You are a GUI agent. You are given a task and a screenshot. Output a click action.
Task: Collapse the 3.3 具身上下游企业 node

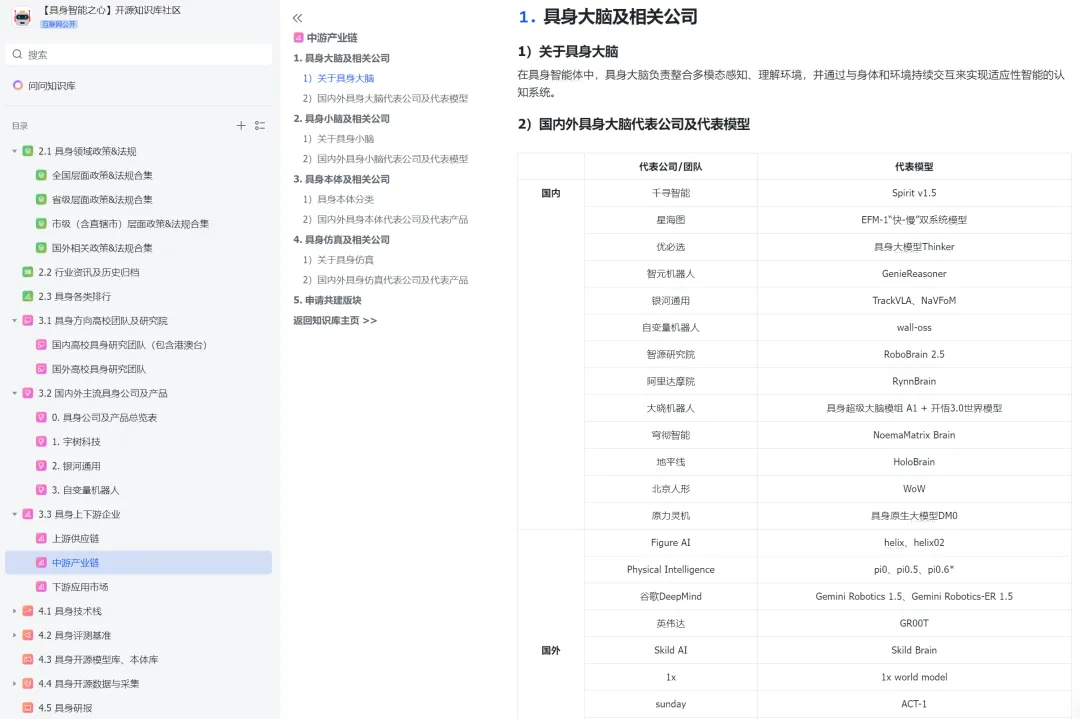click(14, 514)
